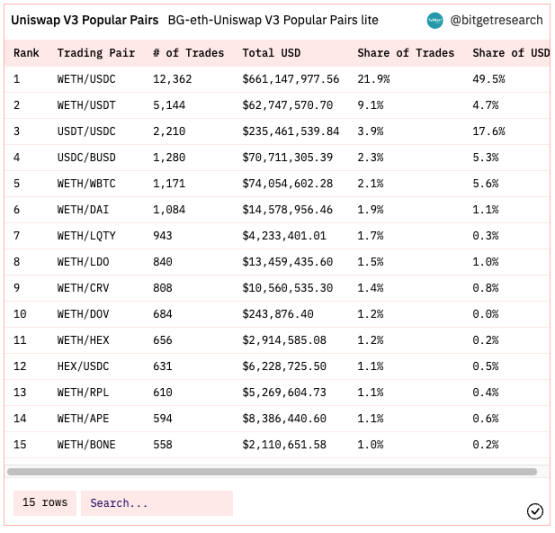The width and height of the screenshot is (555, 533).
Task: Click the $74,054,602.28 total USD cell
Action: click(x=287, y=183)
